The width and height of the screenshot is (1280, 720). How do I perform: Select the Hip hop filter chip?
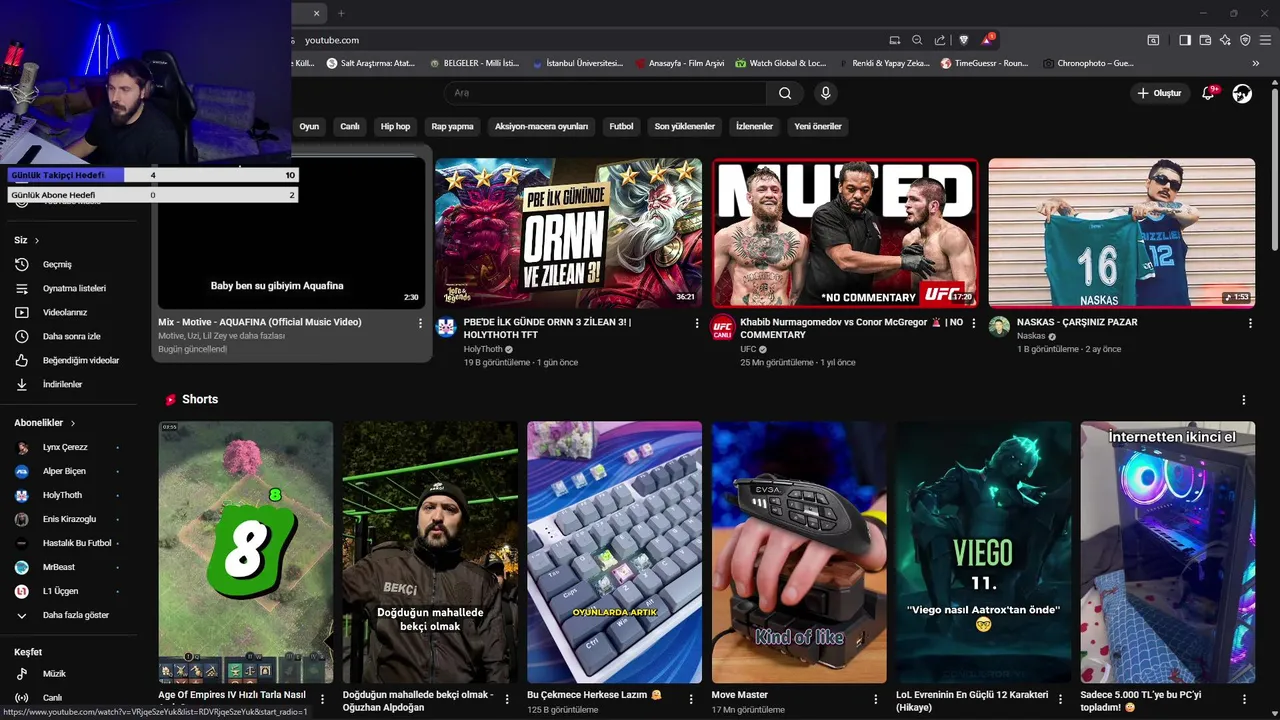click(x=395, y=126)
